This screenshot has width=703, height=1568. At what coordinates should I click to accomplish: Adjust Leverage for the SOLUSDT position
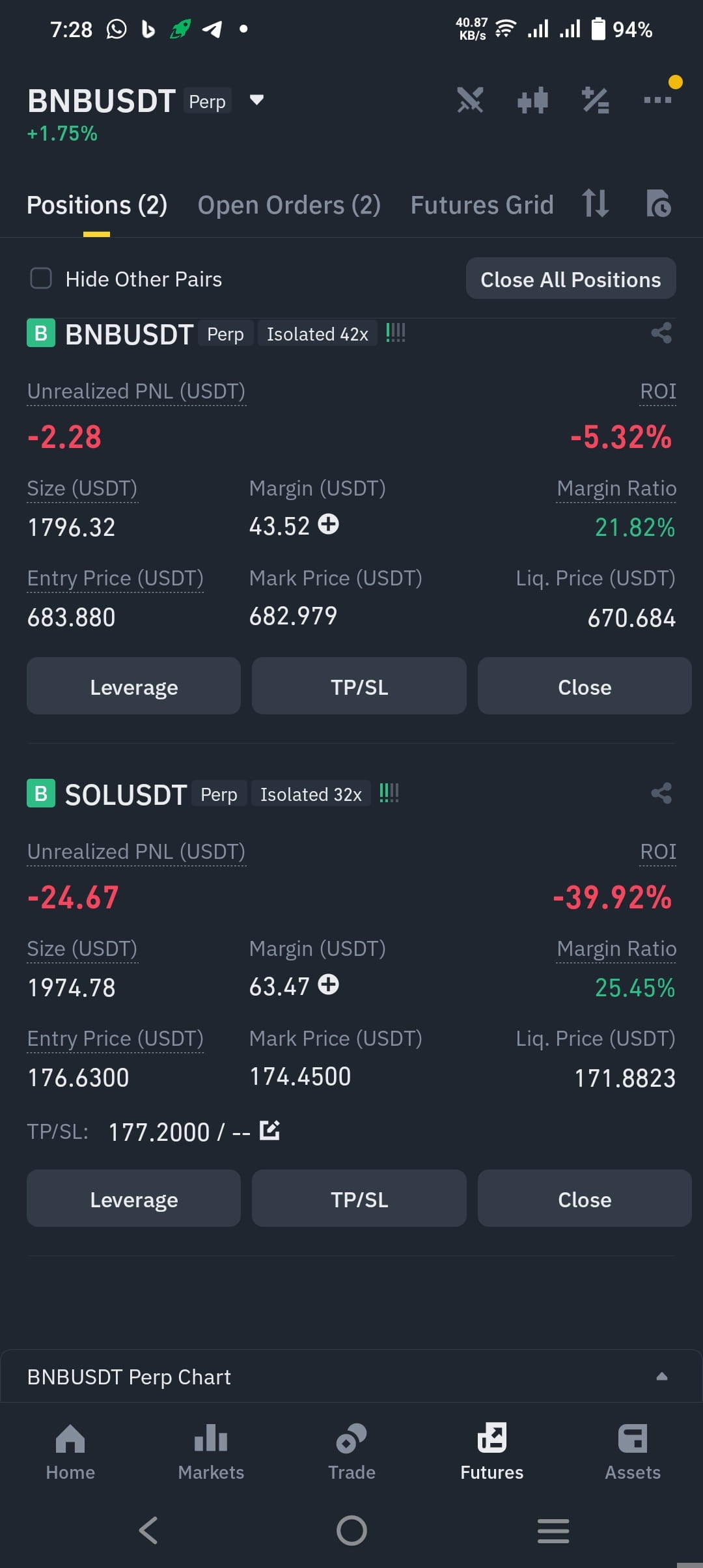[x=133, y=1199]
